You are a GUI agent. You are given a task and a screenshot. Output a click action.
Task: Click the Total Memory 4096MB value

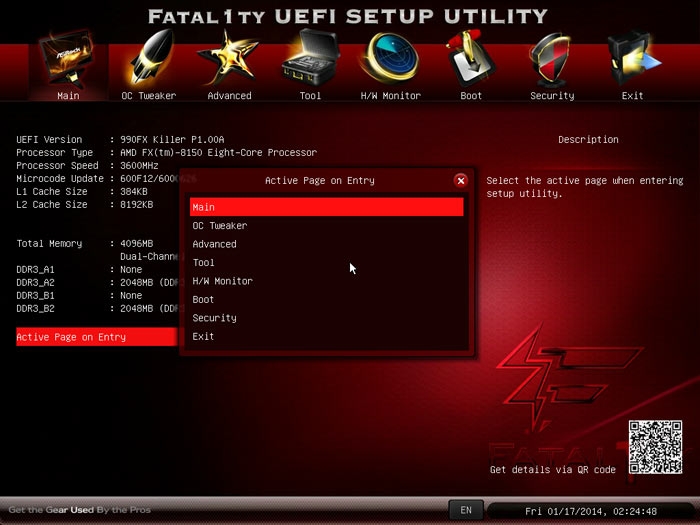click(x=137, y=244)
